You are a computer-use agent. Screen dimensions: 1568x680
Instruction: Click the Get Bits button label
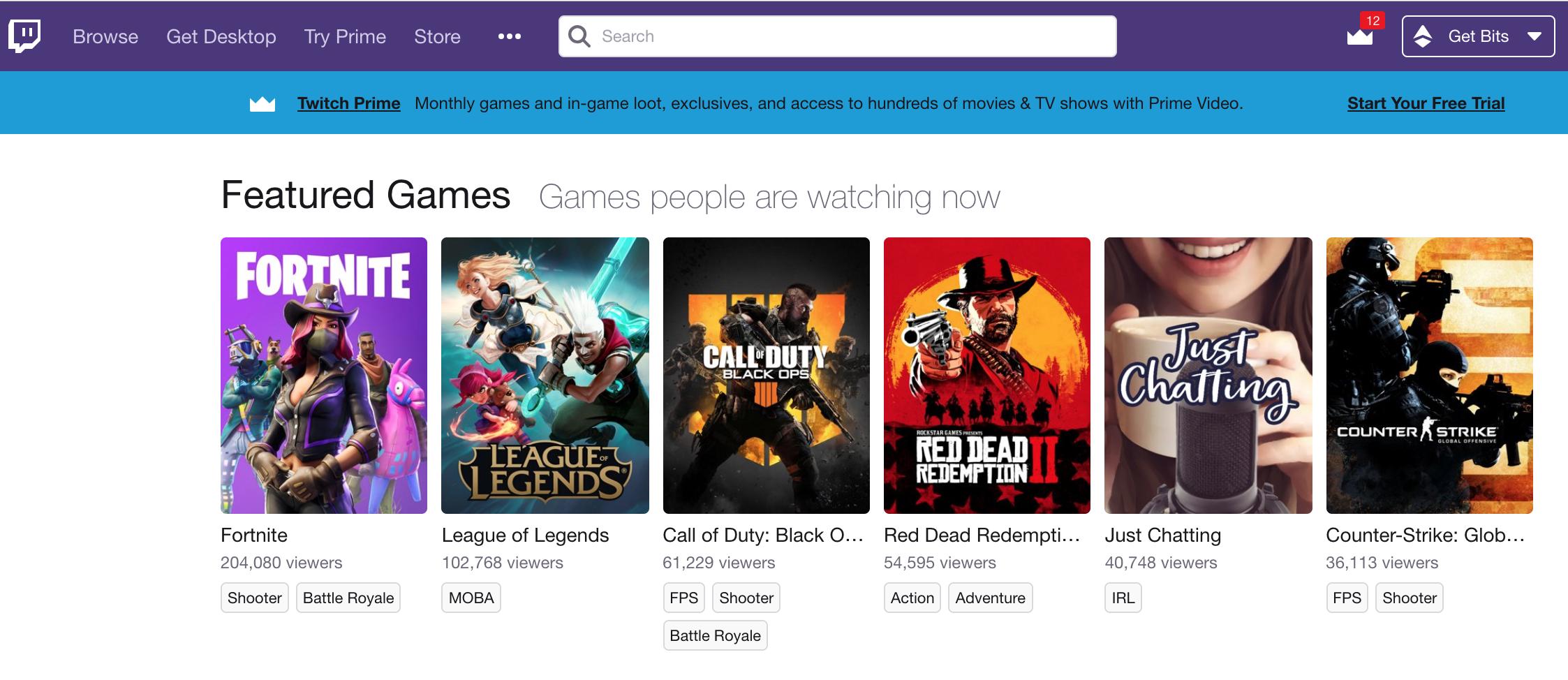[1478, 36]
